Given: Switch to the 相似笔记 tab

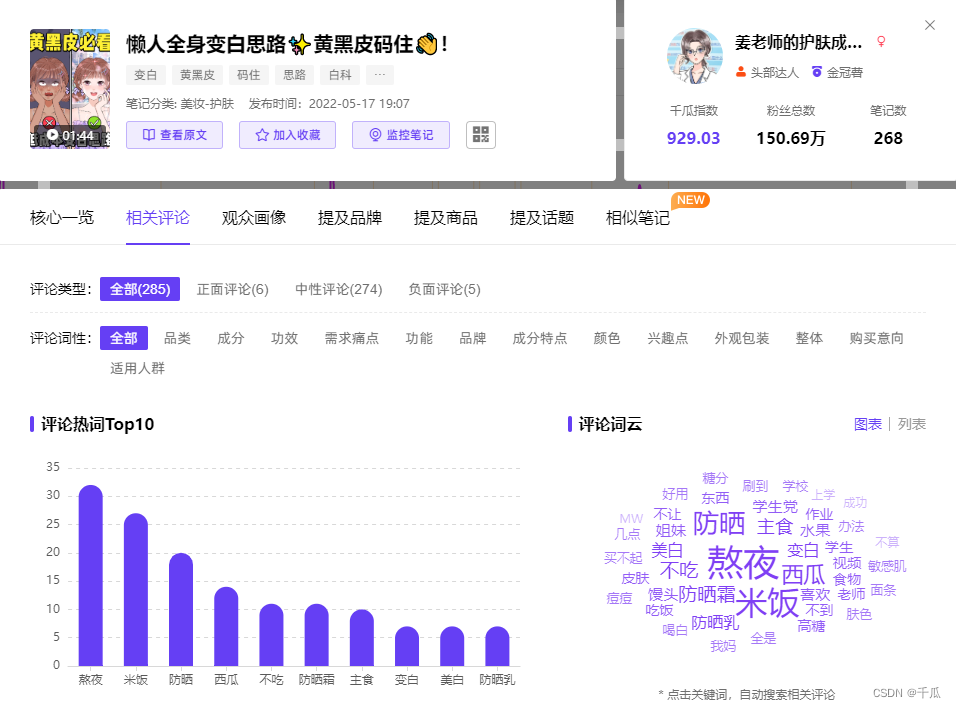Looking at the screenshot, I should click(x=638, y=218).
